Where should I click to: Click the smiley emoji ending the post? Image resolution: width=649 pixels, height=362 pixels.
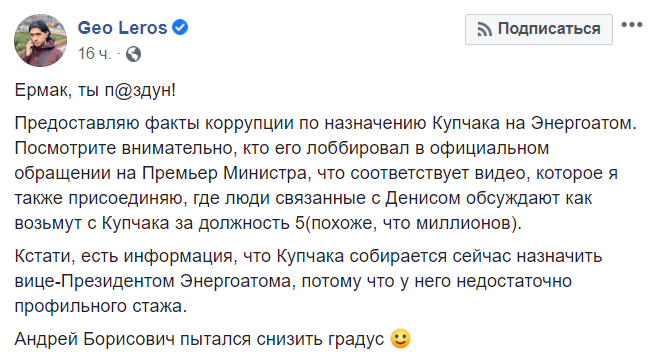[400, 339]
